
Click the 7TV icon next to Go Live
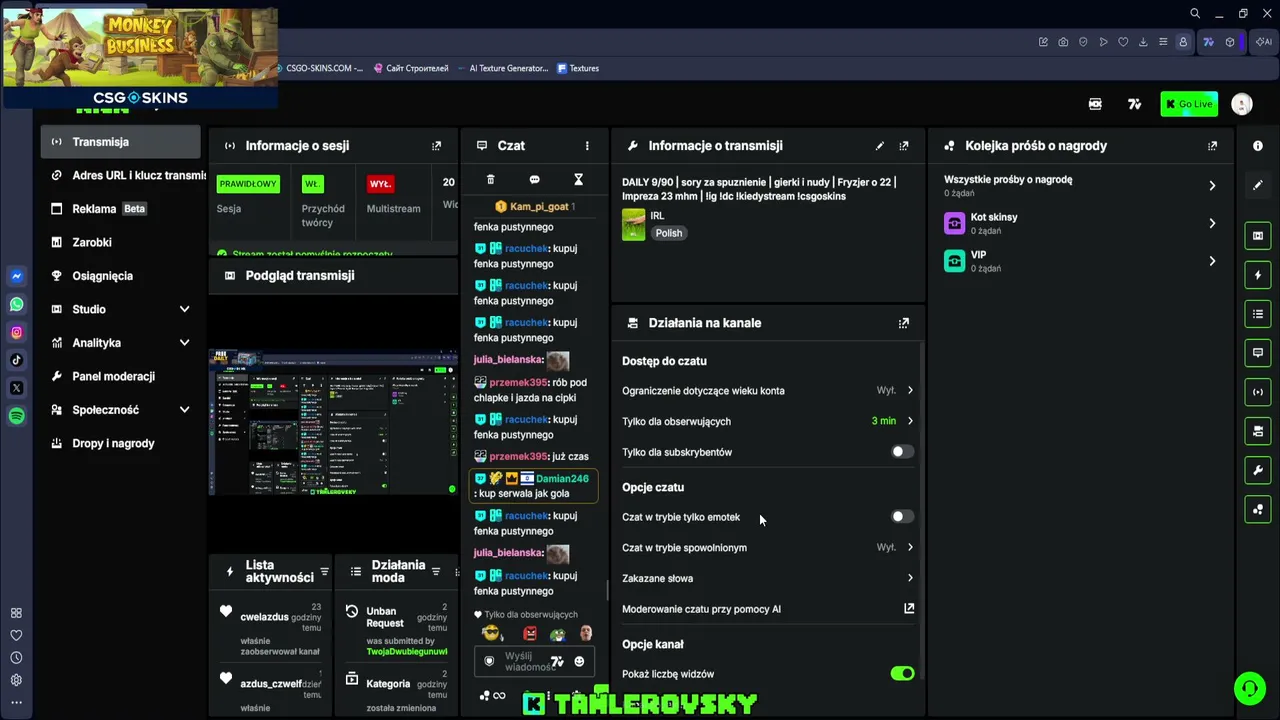[1134, 104]
